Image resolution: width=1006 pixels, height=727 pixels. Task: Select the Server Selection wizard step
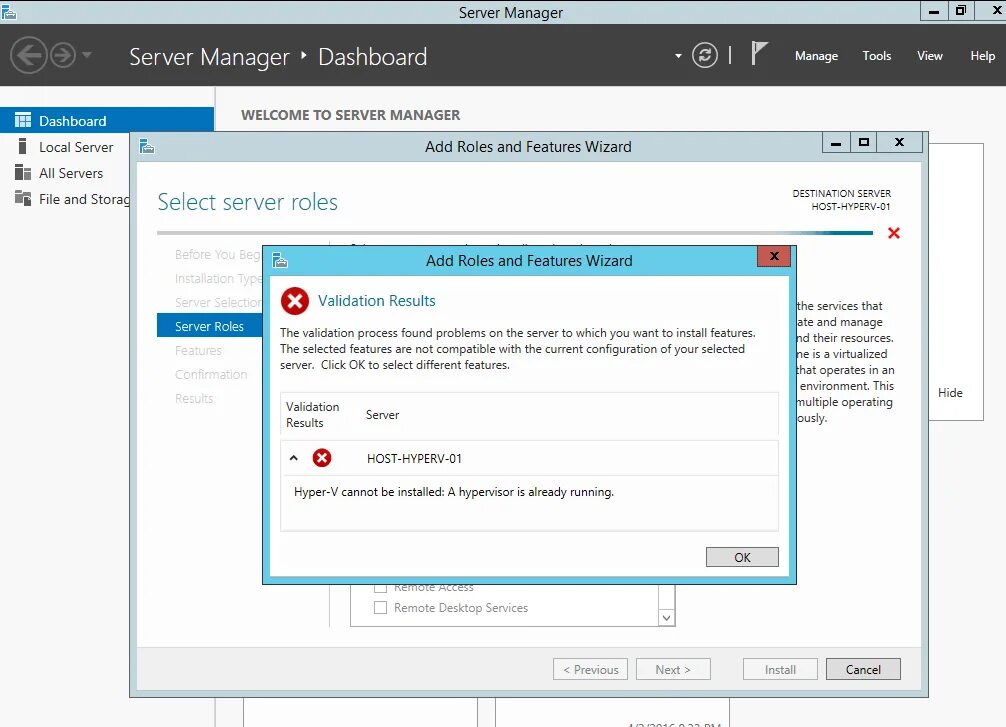(x=218, y=302)
